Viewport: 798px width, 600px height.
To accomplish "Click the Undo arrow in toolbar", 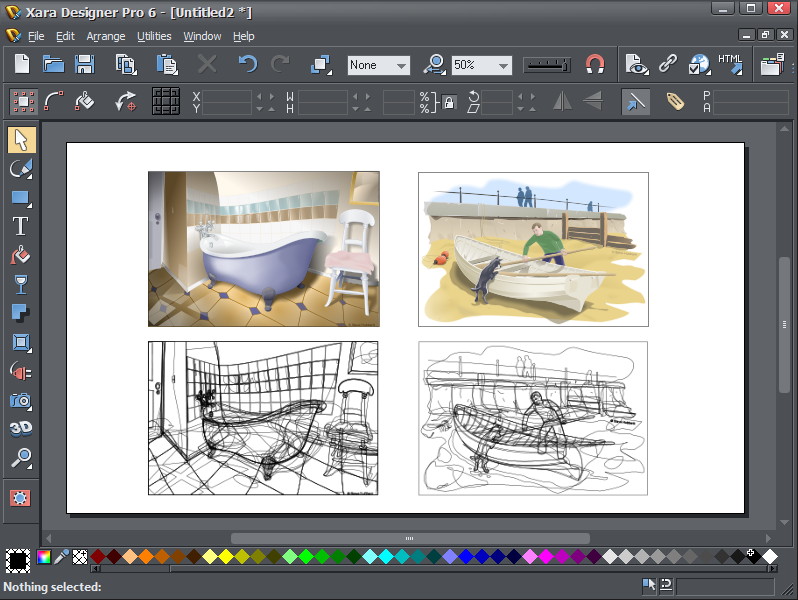I will 247,65.
